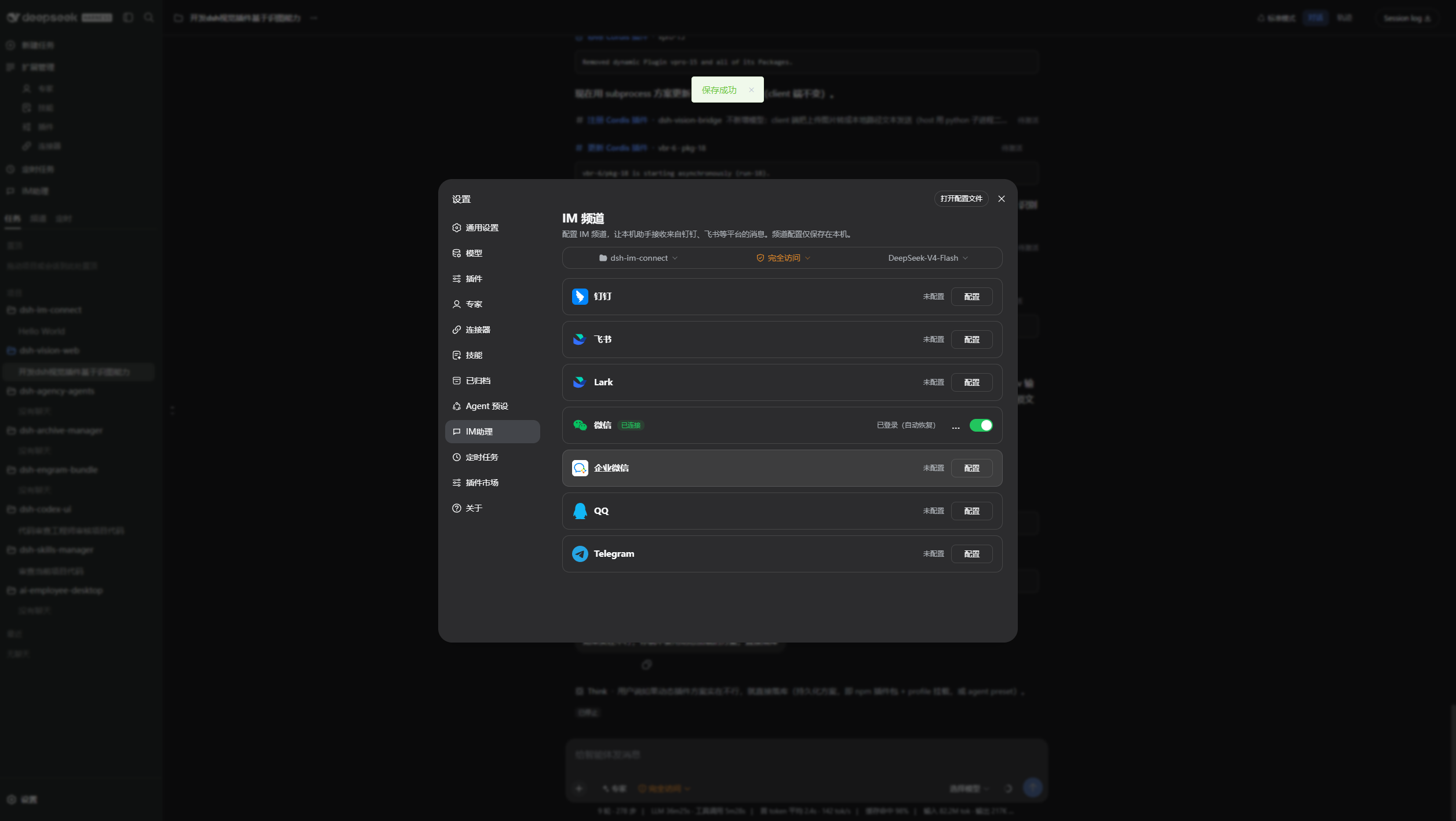Click the message input field in background chat
The width and height of the screenshot is (1456, 821).
[x=806, y=755]
